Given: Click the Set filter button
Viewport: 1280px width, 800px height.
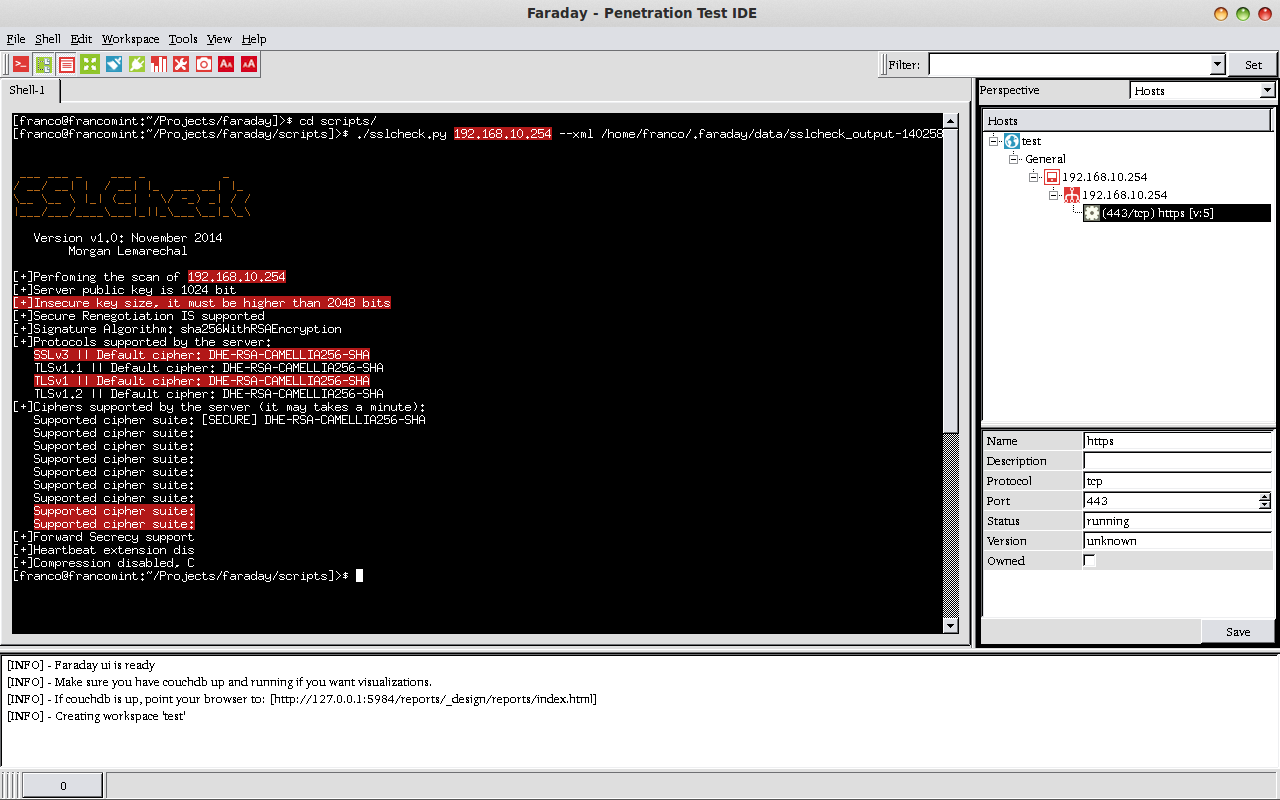Looking at the screenshot, I should [x=1253, y=64].
